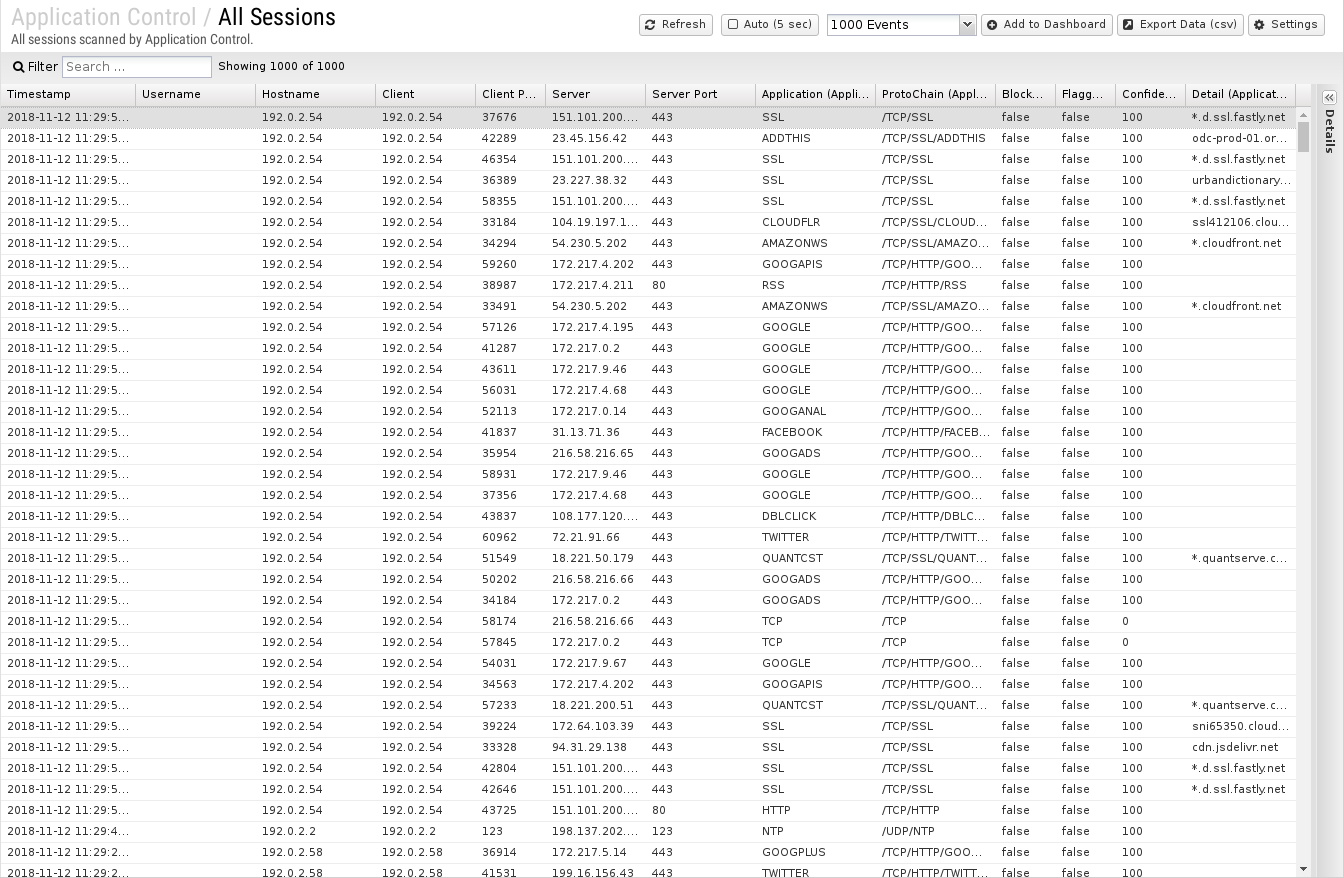The height and width of the screenshot is (878, 1344).
Task: Click the Filter search input field
Action: click(137, 67)
